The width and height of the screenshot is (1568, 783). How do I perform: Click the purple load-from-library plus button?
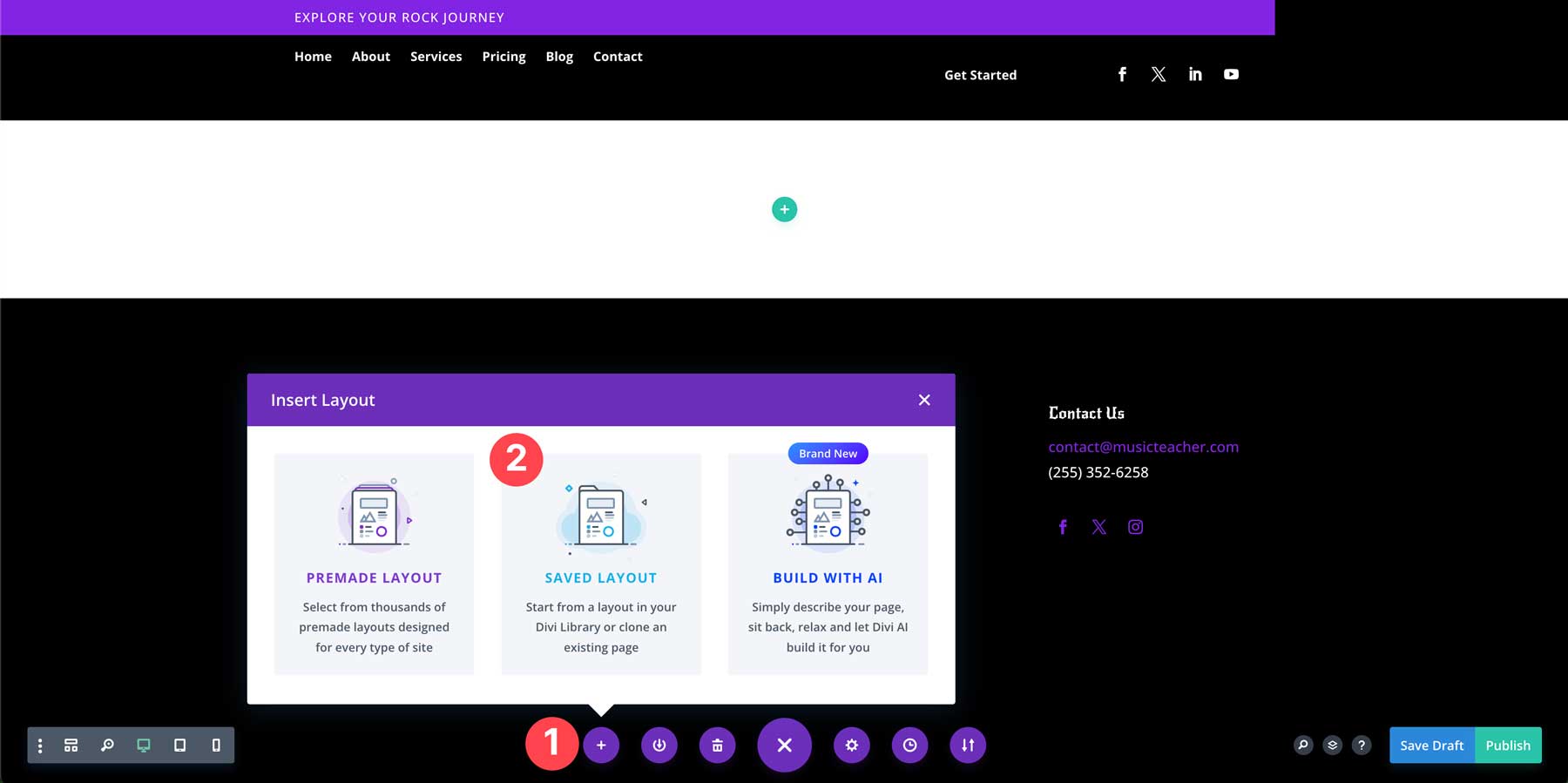pyautogui.click(x=601, y=745)
